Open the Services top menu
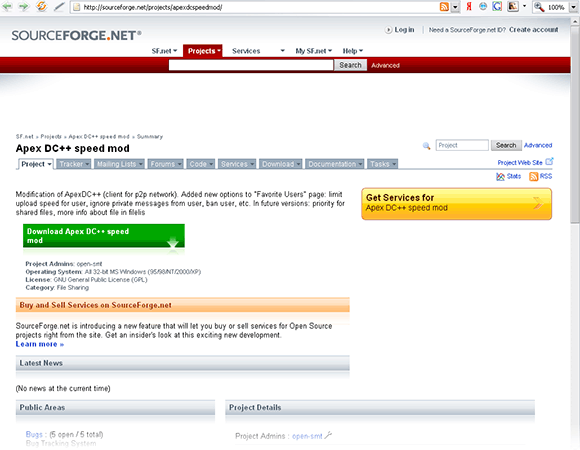The image size is (580, 450). pyautogui.click(x=258, y=51)
